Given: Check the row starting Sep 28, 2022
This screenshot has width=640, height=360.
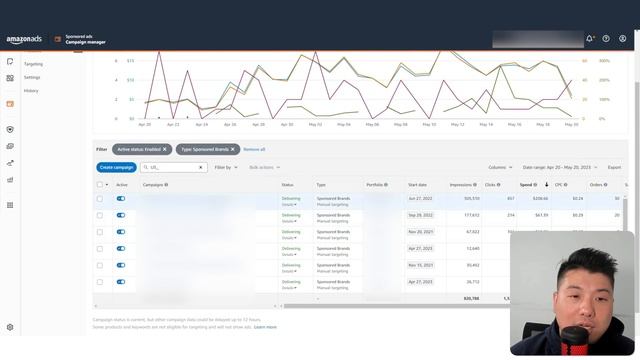Looking at the screenshot, I should point(100,215).
